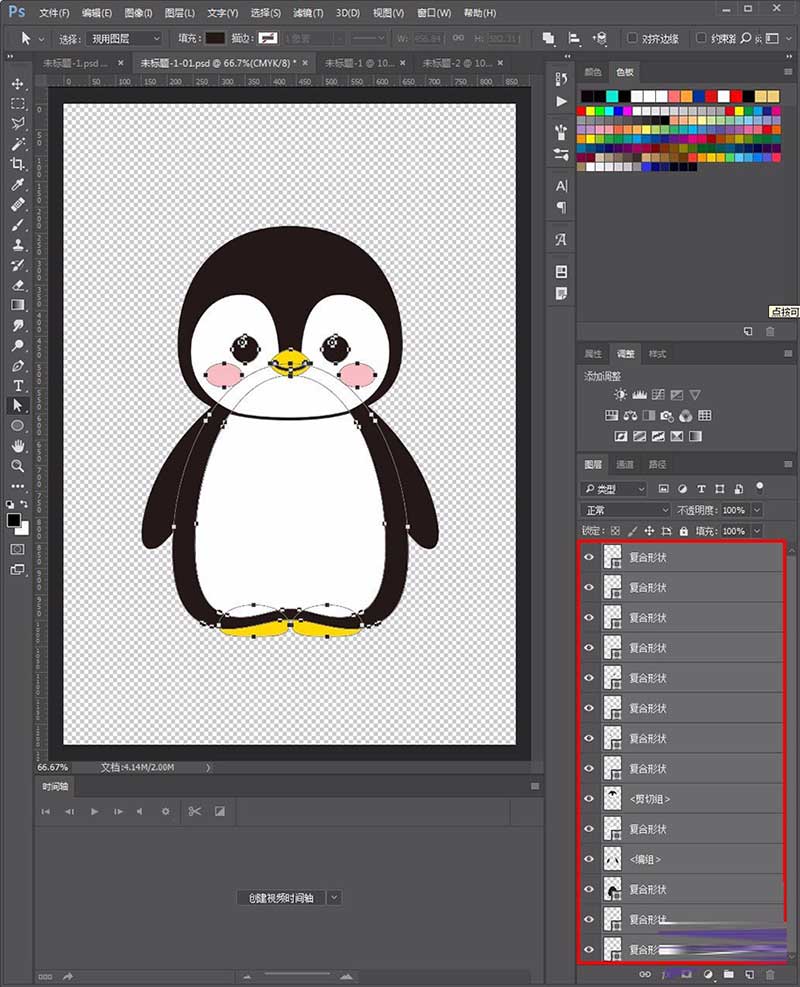800x987 pixels.
Task: Select the Move tool
Action: (18, 84)
